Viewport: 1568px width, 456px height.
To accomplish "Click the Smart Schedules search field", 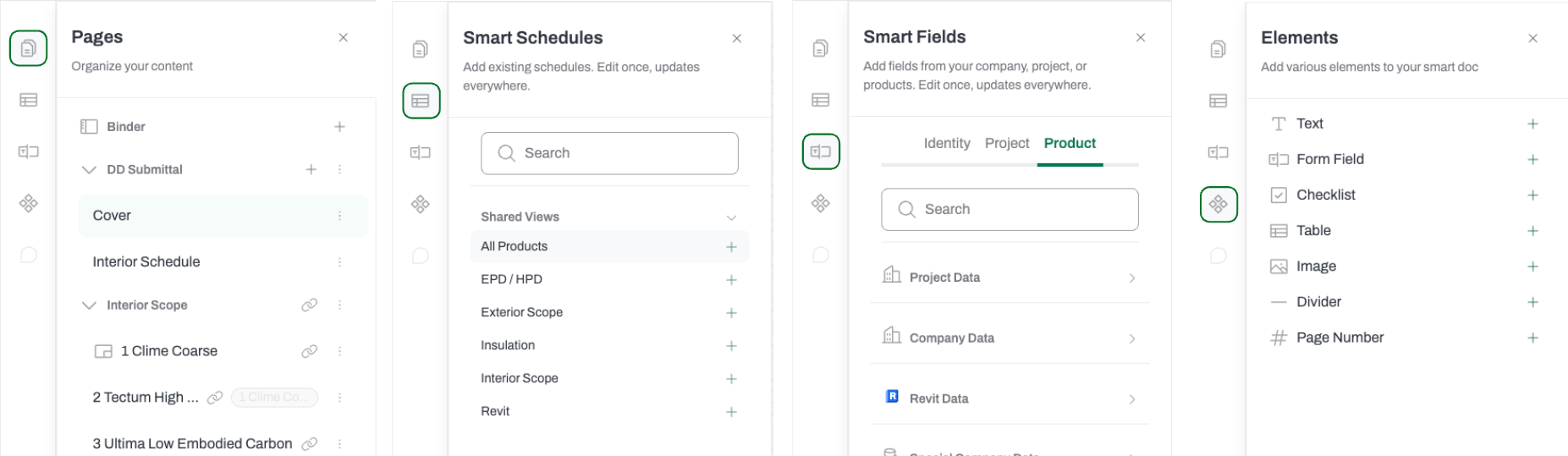I will coord(609,153).
